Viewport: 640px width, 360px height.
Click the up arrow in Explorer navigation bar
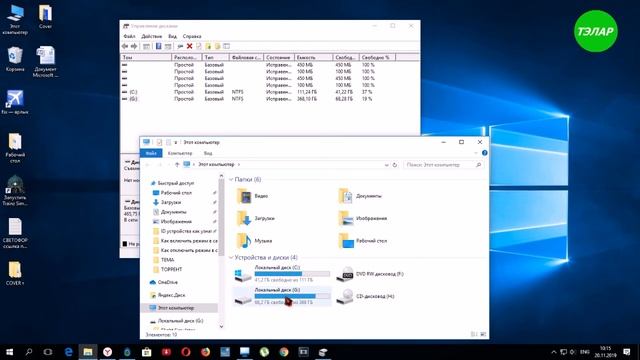tap(177, 164)
